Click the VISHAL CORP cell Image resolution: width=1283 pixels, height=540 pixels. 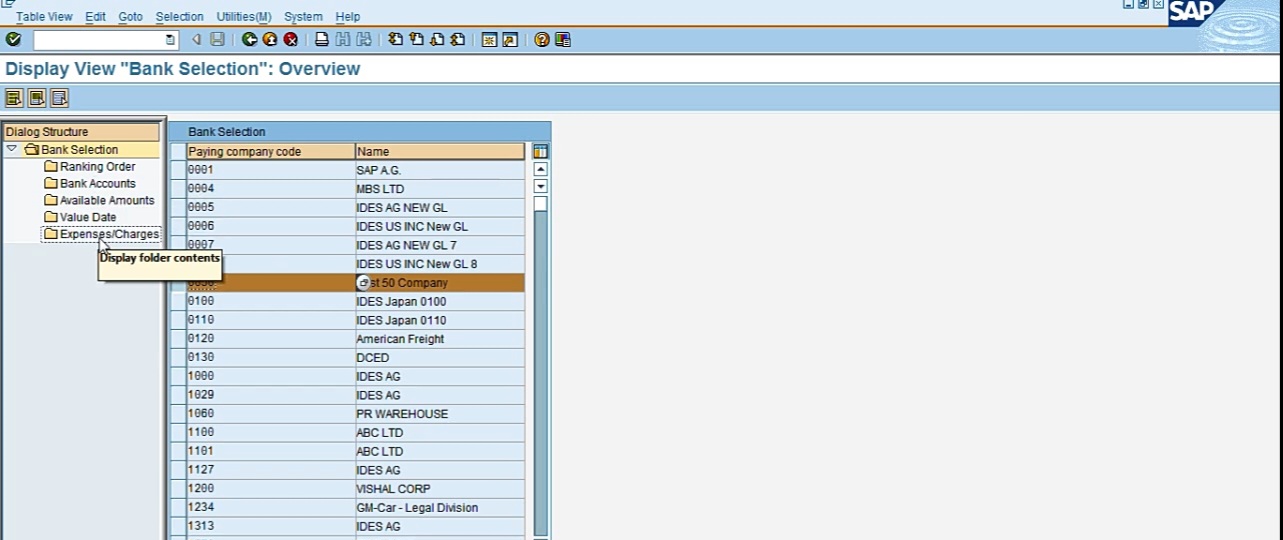(440, 489)
